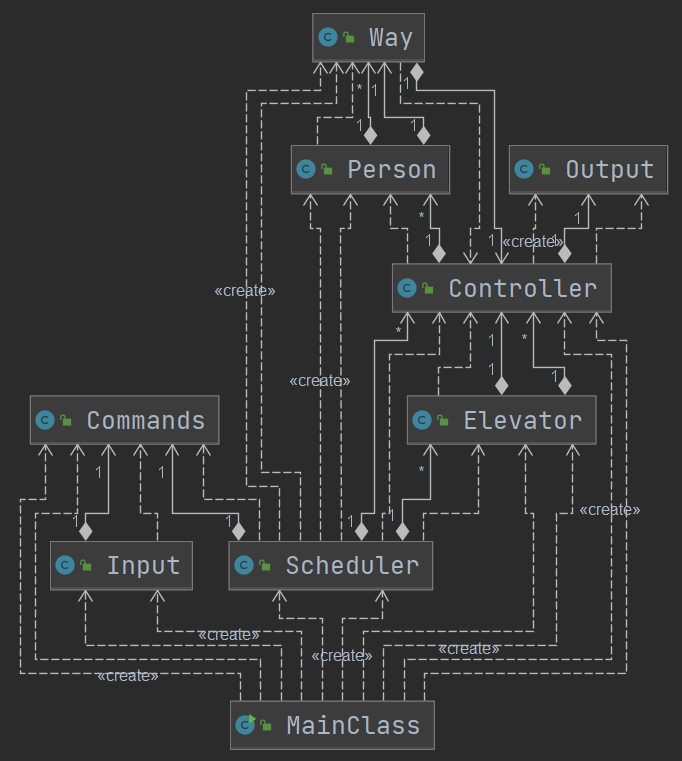The image size is (682, 761).
Task: Select the Way class node
Action: point(368,37)
